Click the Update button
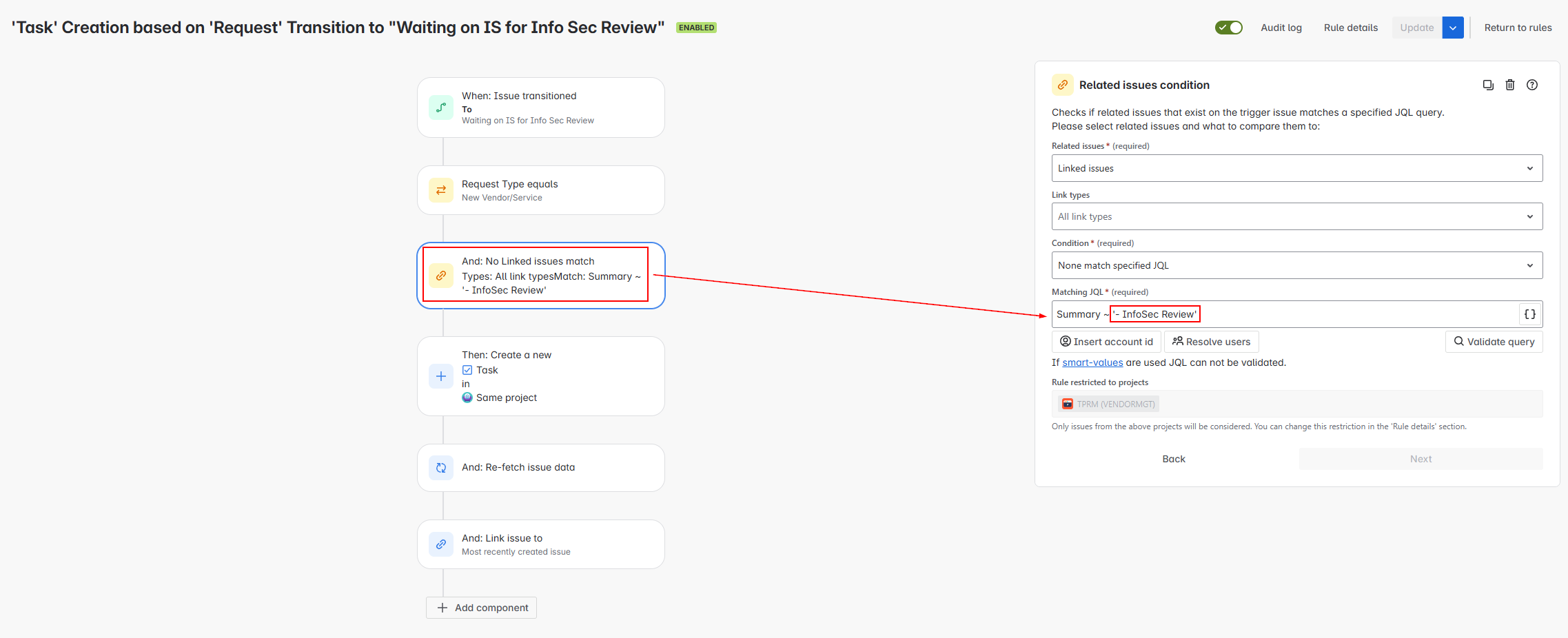1568x638 pixels. [x=1417, y=28]
